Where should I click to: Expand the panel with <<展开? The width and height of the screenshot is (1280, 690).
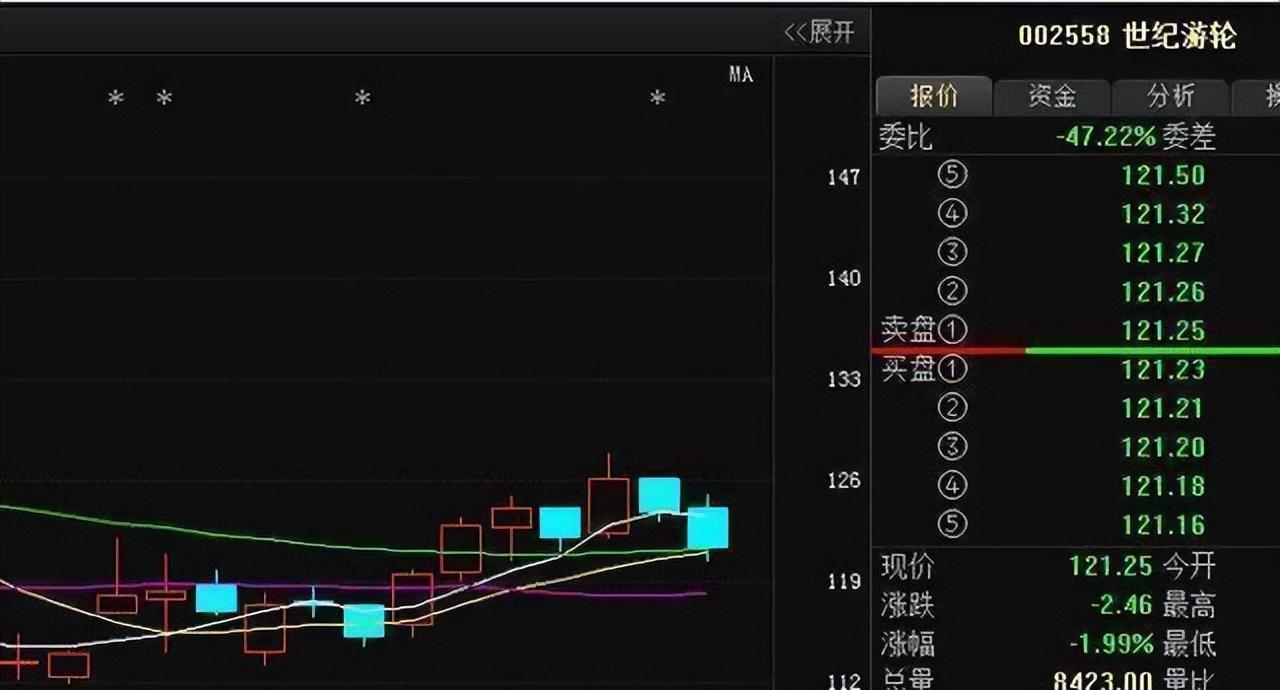[820, 33]
